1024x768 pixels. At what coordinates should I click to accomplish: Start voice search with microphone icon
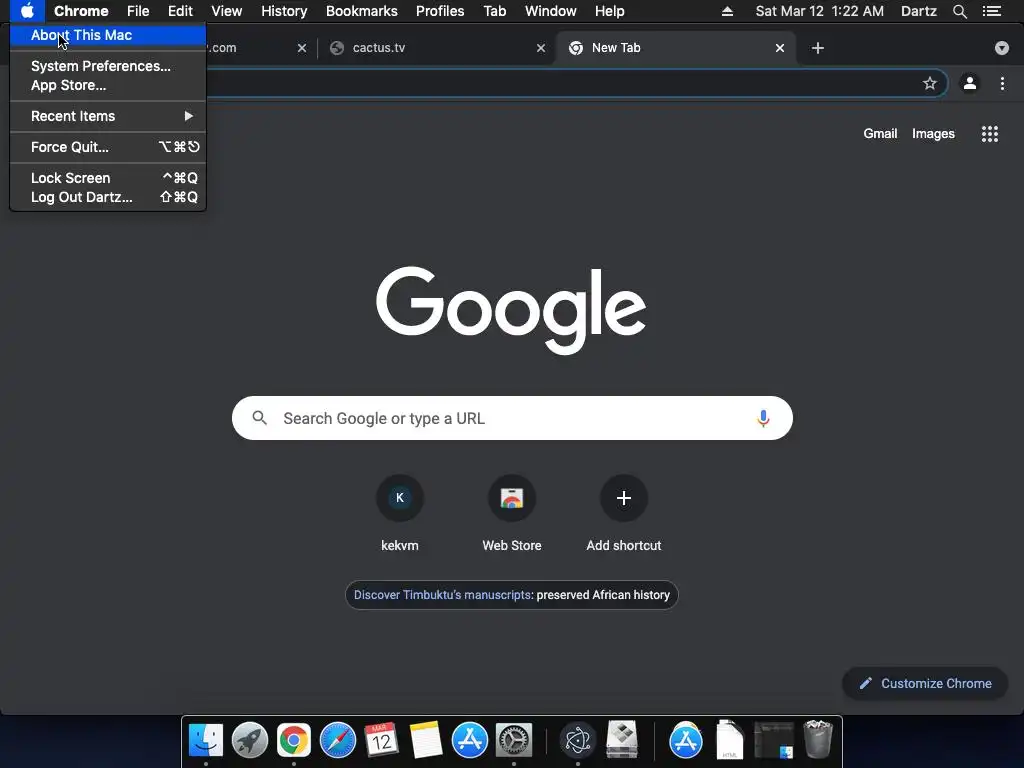click(763, 418)
